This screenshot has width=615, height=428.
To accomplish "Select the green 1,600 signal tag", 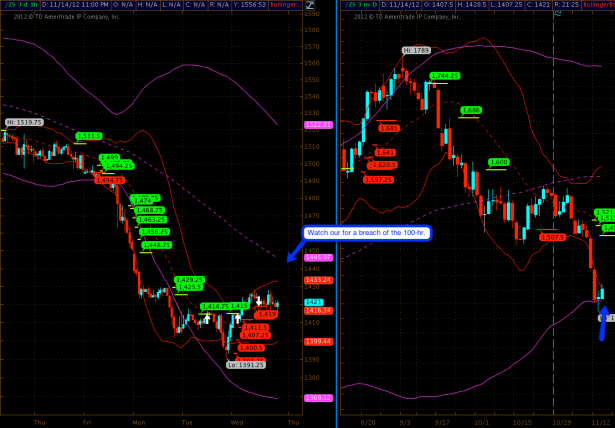I will (499, 162).
